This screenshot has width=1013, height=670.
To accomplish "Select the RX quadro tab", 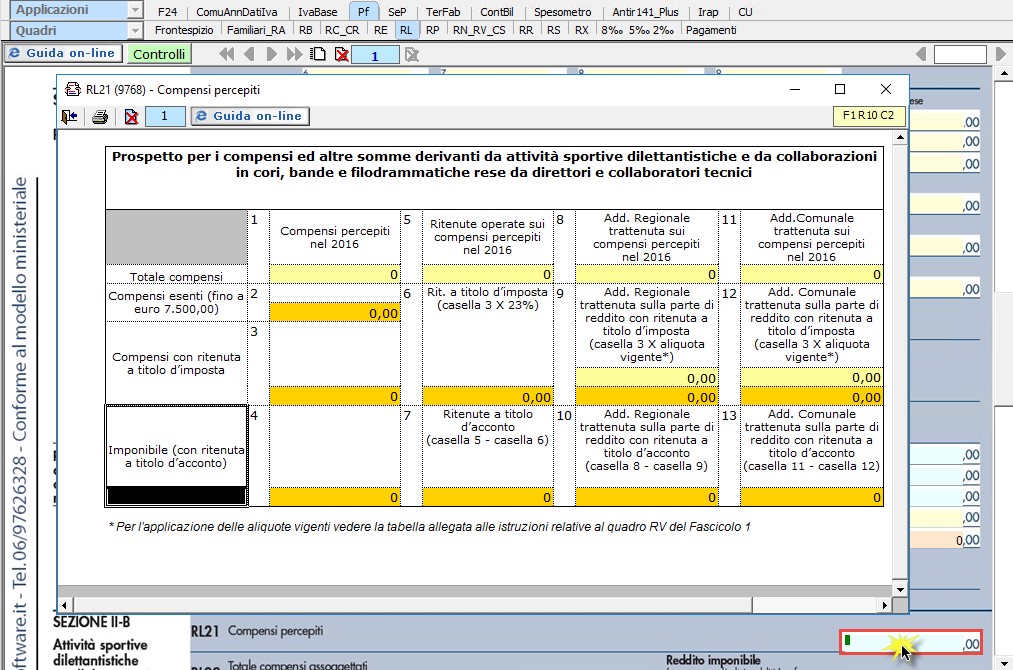I will (x=581, y=30).
